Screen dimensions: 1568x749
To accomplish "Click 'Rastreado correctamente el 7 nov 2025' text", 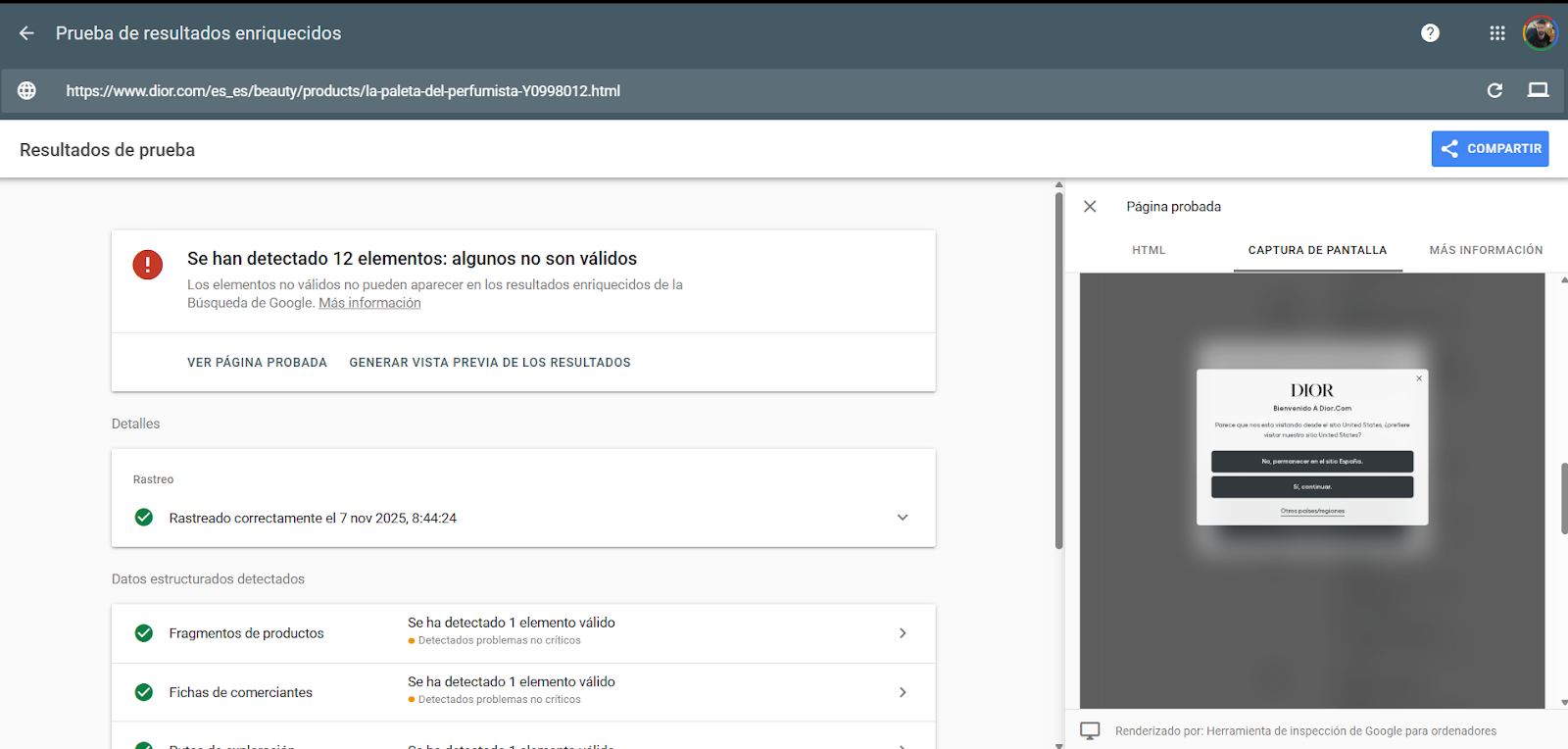I will pos(313,518).
